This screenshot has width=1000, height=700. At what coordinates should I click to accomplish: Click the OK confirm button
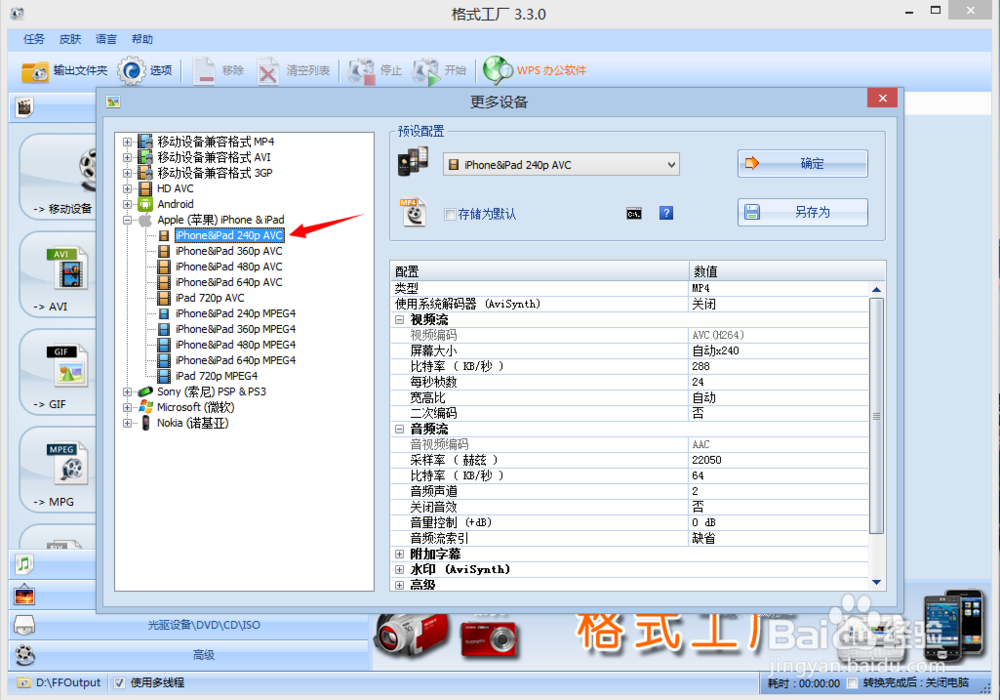click(x=802, y=163)
